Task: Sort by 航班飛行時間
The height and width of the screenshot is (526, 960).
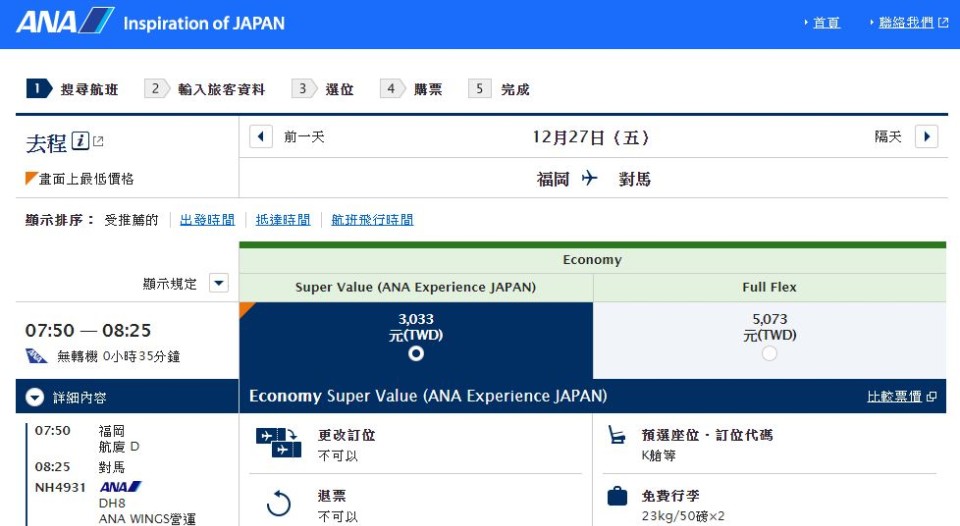Action: click(372, 220)
